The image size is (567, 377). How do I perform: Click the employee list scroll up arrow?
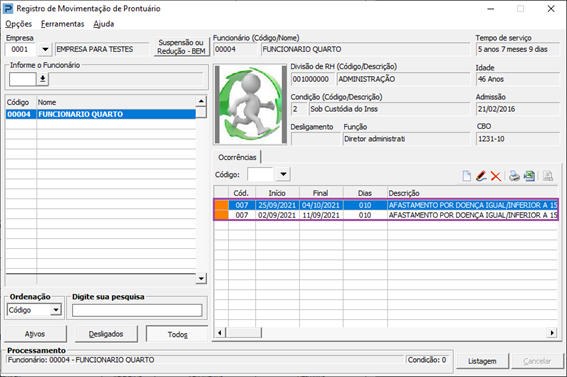pyautogui.click(x=201, y=101)
